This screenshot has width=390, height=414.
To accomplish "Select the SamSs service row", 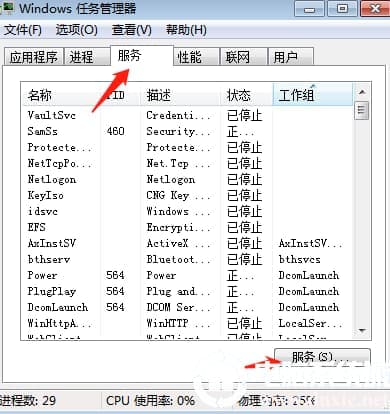I will 187,131.
